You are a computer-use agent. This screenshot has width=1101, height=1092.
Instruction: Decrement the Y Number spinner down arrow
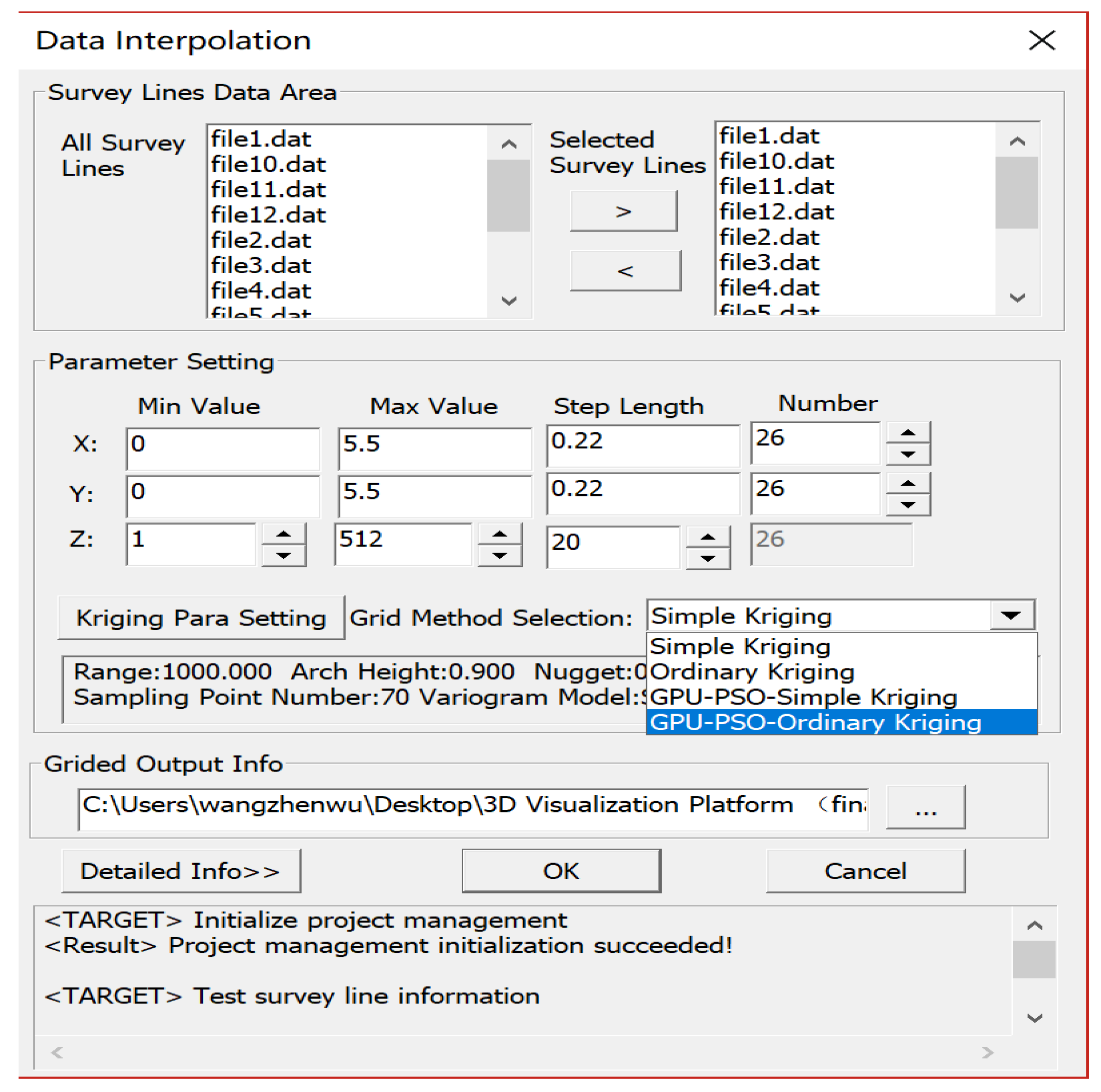tap(908, 505)
